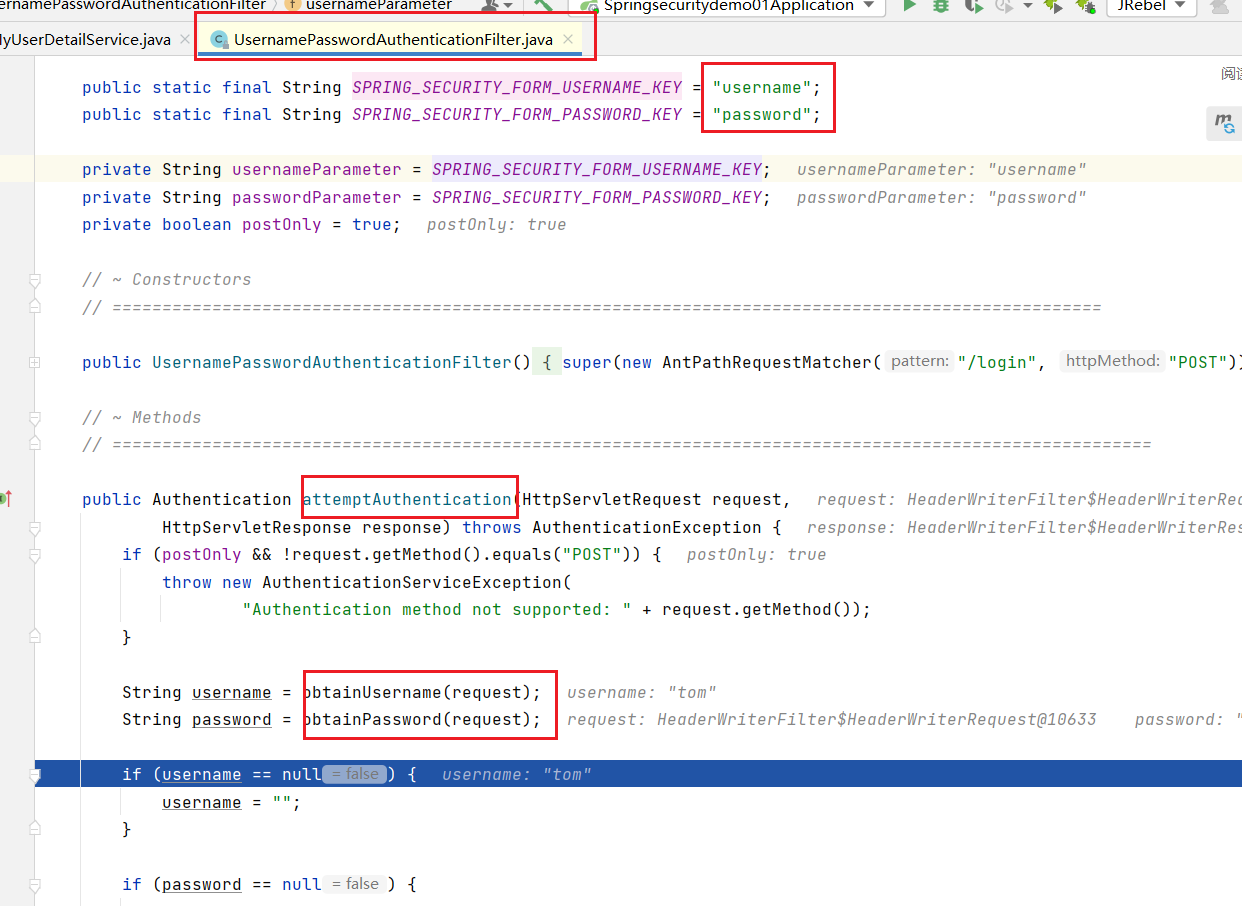Run with coverage using the shield icon
The width and height of the screenshot is (1242, 906).
coord(973,5)
